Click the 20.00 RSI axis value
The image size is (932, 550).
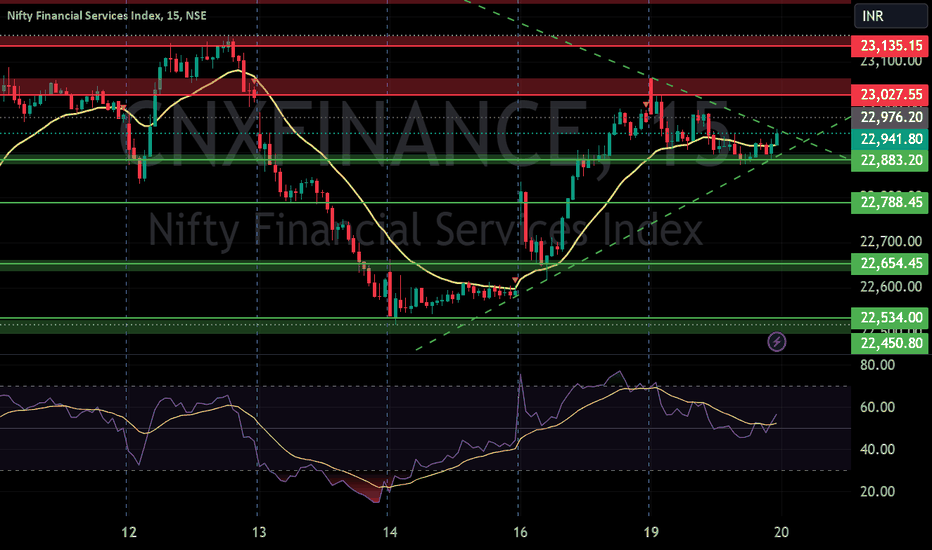877,492
